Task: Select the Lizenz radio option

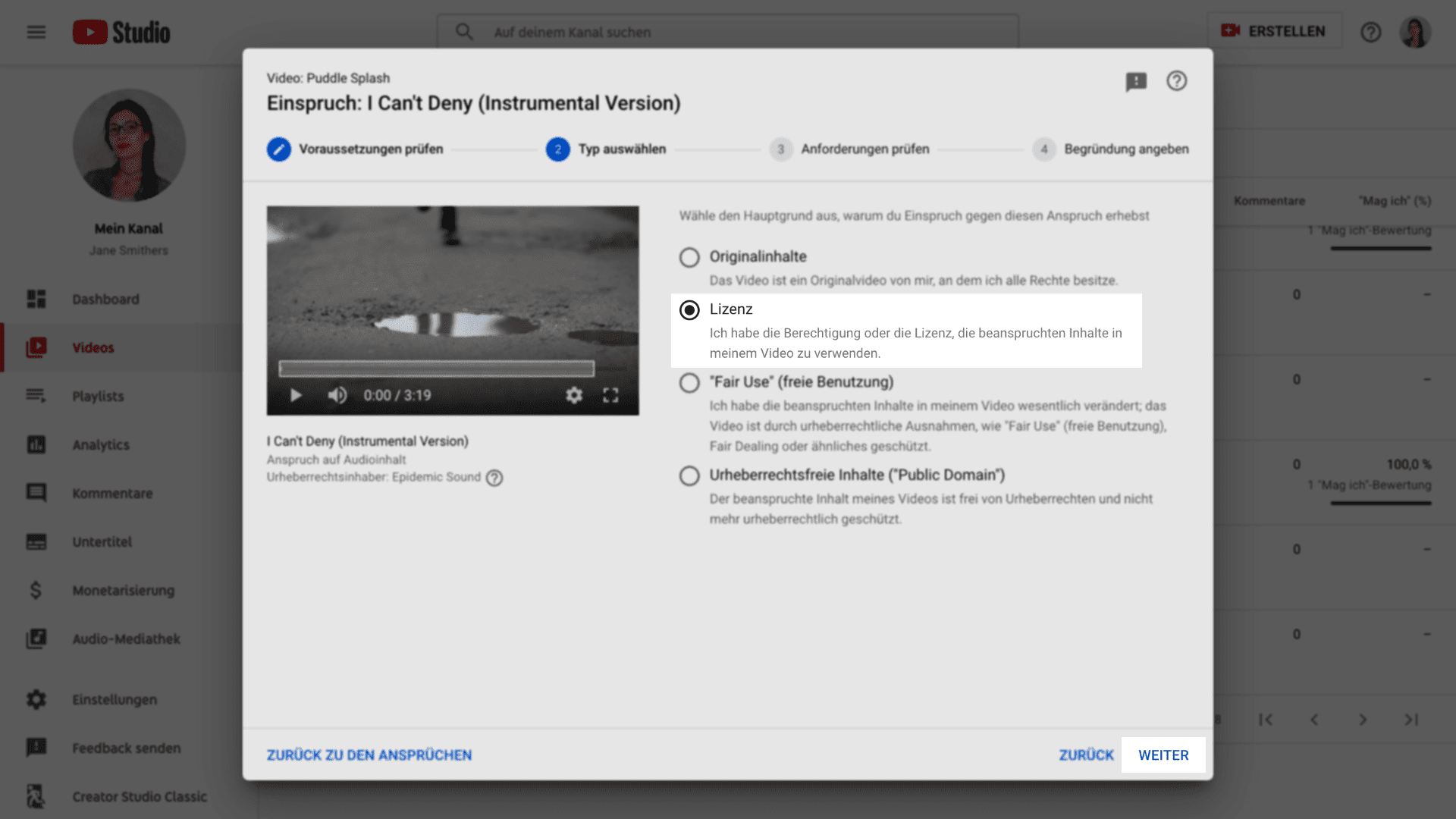Action: pyautogui.click(x=689, y=310)
